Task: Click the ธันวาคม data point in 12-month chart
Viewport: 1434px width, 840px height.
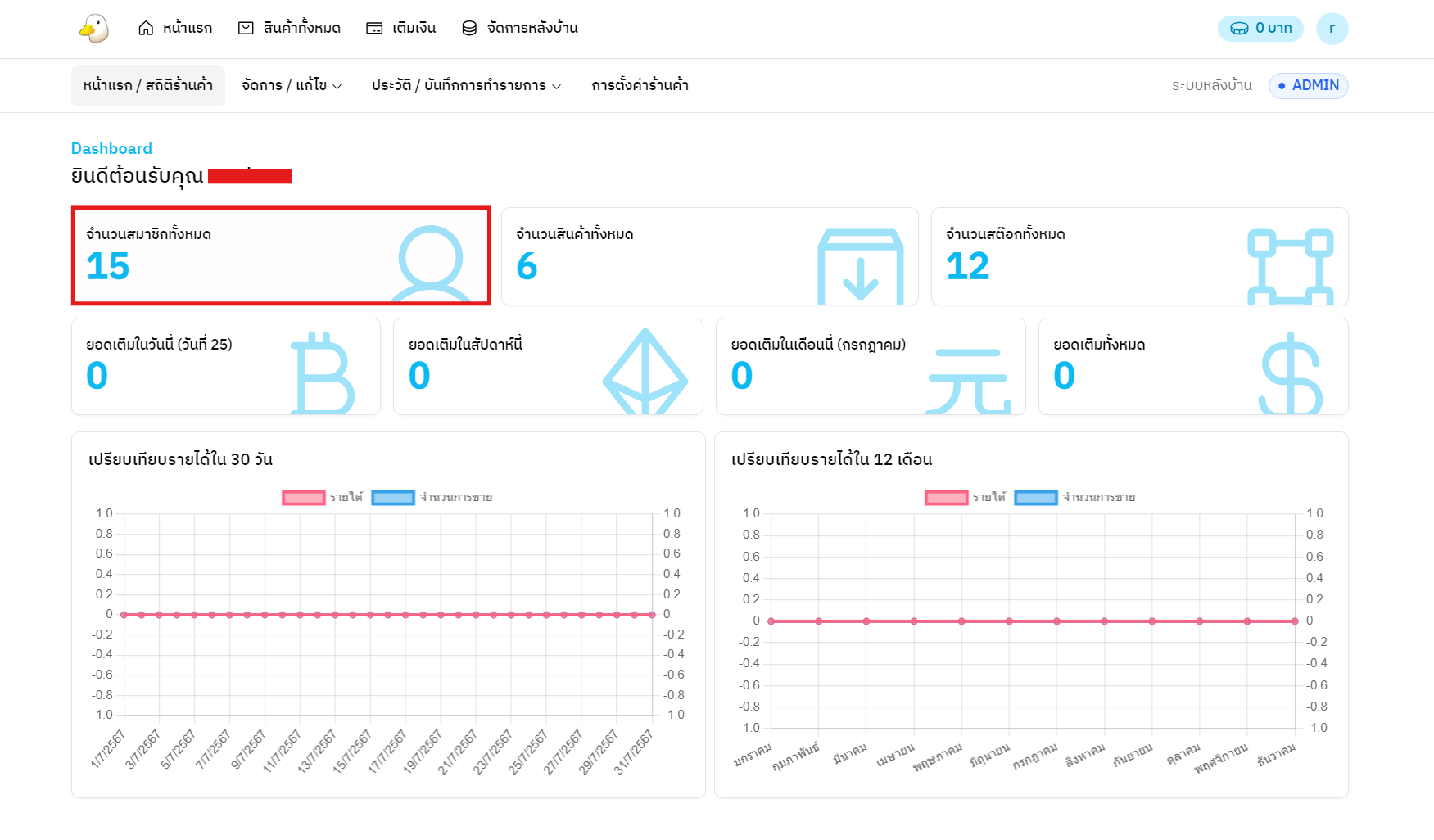Action: [x=1295, y=621]
